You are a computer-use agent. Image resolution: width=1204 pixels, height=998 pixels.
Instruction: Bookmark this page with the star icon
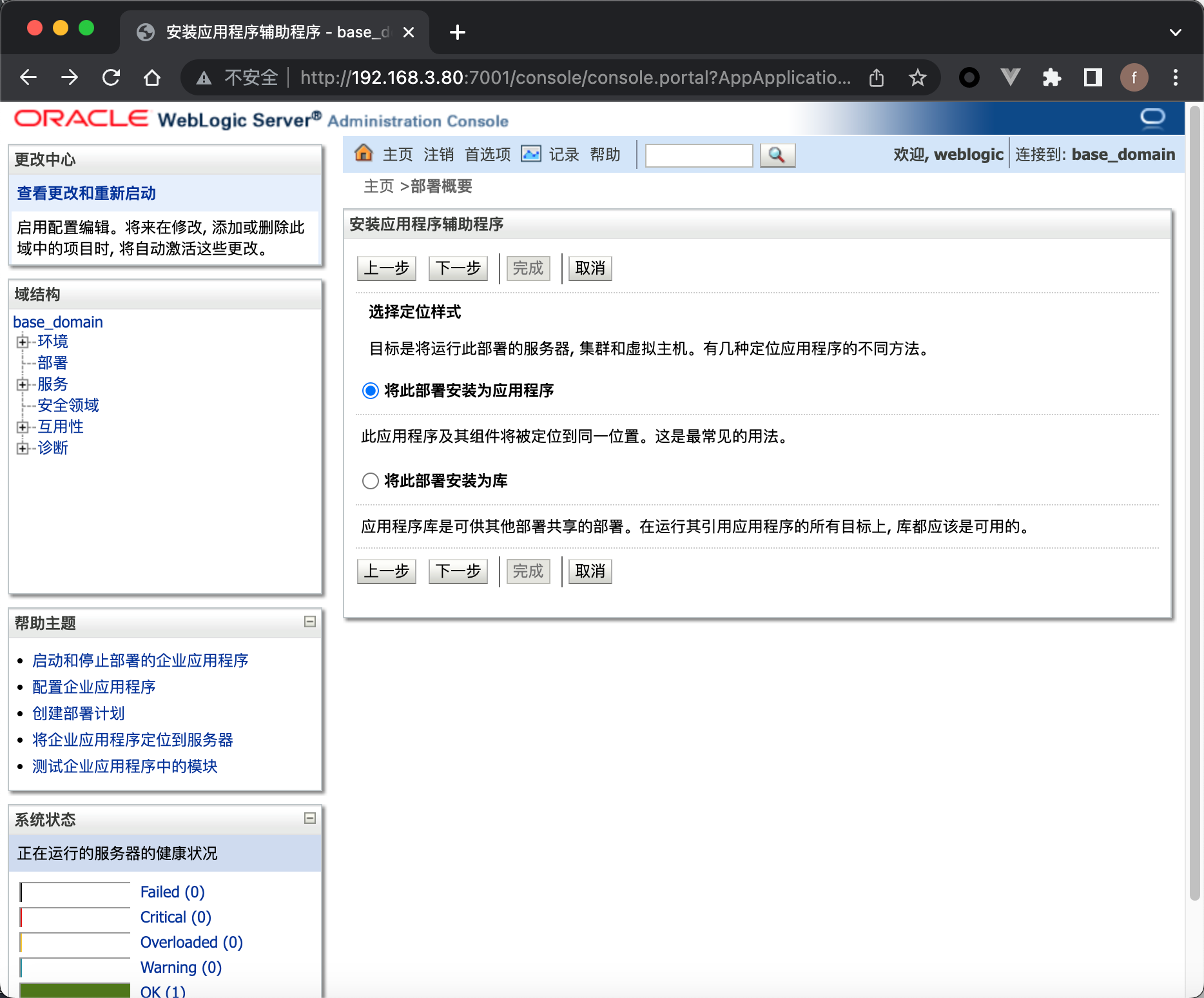(x=917, y=78)
